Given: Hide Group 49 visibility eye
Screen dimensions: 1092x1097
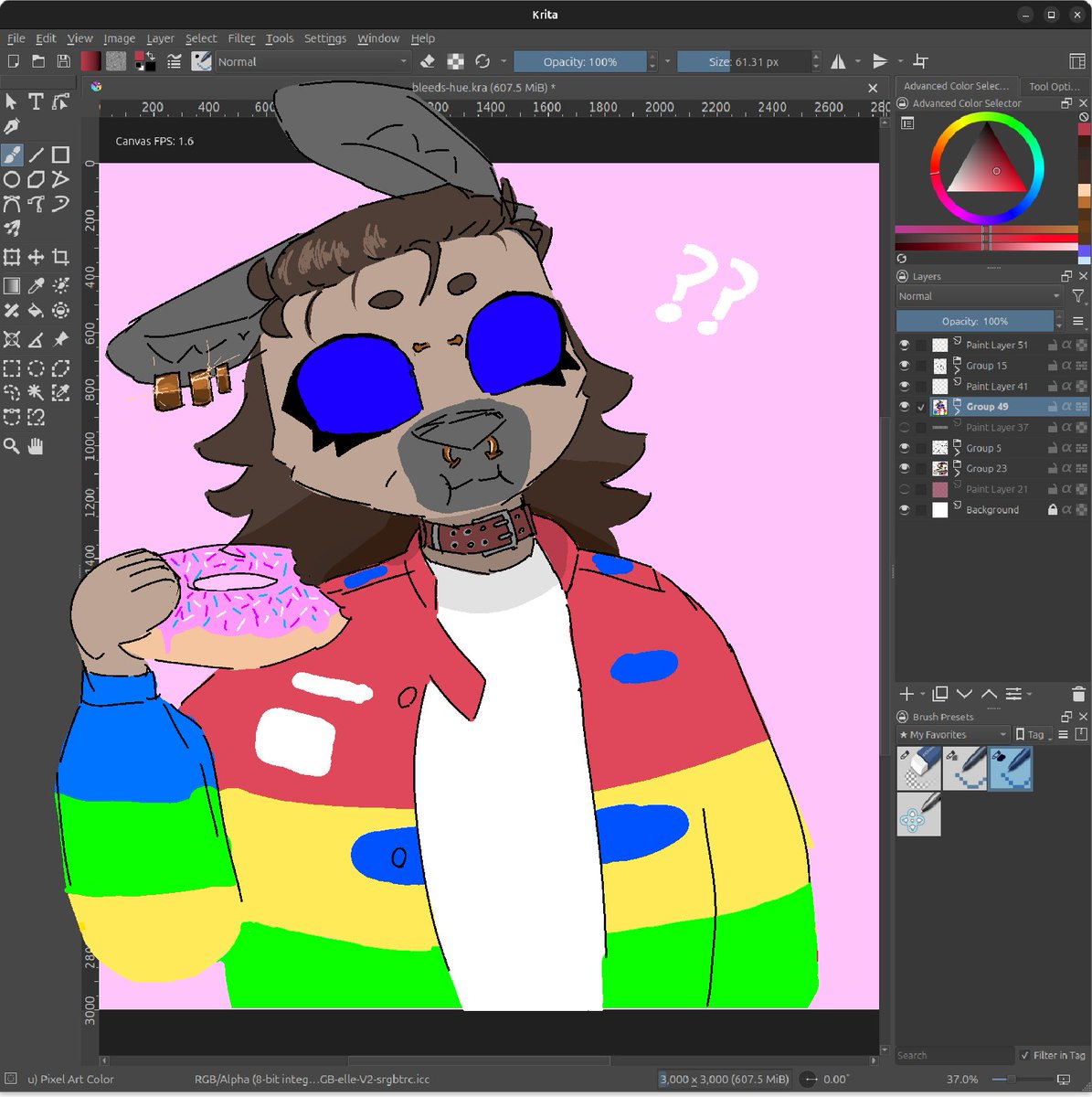Looking at the screenshot, I should point(905,406).
